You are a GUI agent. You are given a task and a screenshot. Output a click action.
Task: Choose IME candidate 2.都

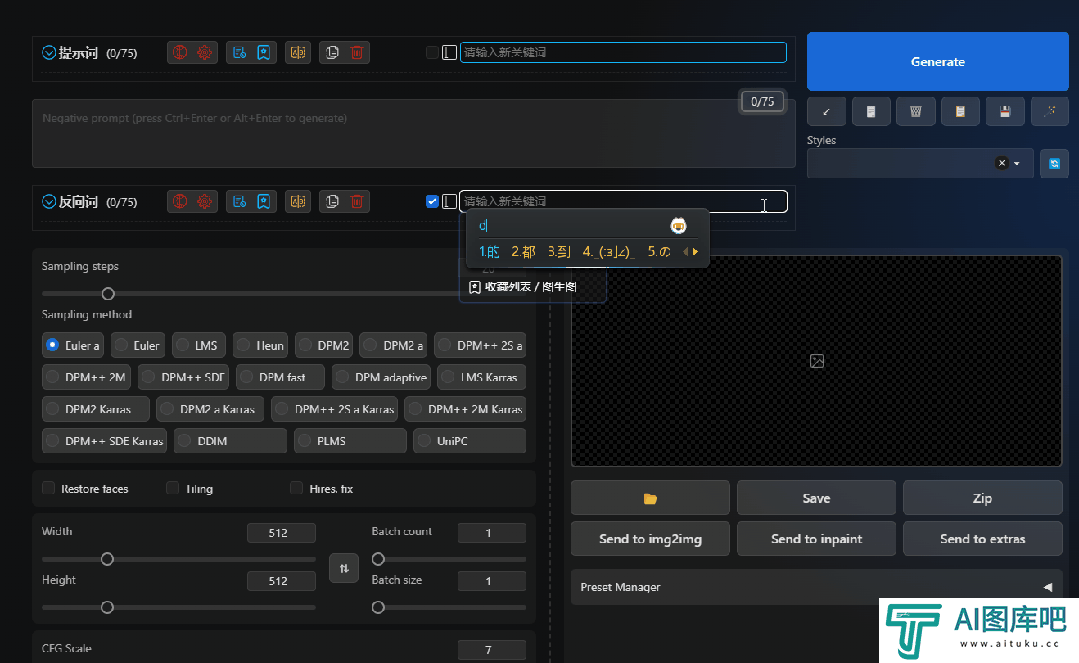[x=523, y=252]
